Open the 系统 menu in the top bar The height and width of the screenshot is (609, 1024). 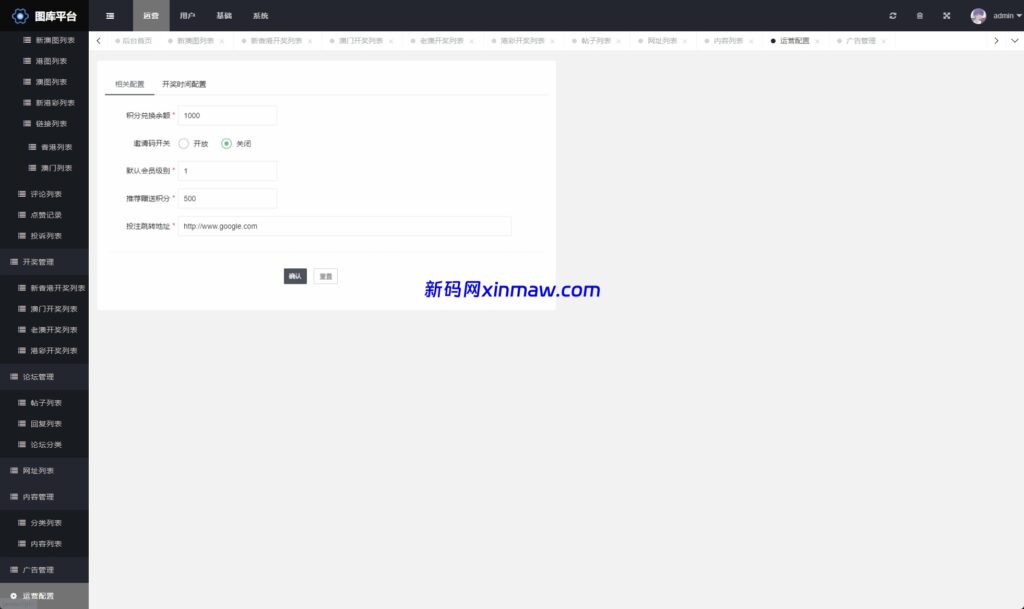click(260, 15)
